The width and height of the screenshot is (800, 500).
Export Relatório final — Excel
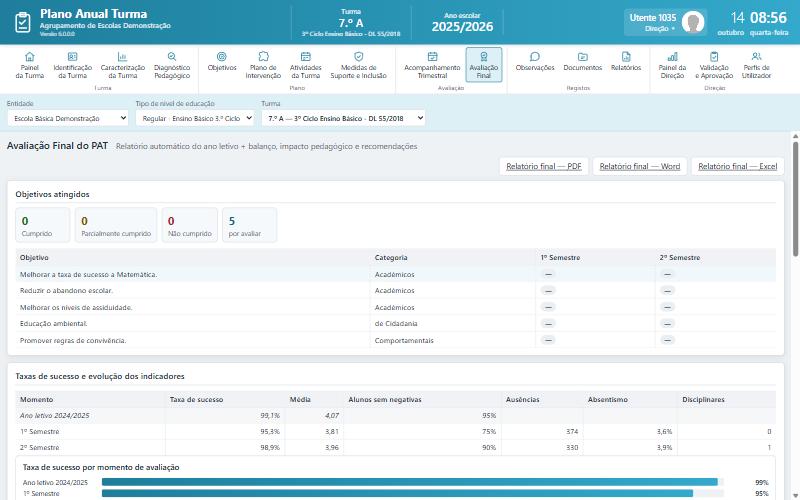click(x=738, y=166)
